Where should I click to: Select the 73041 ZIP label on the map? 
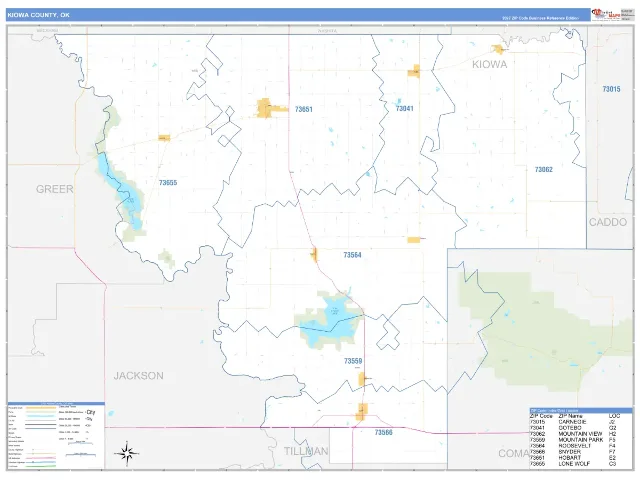point(404,109)
